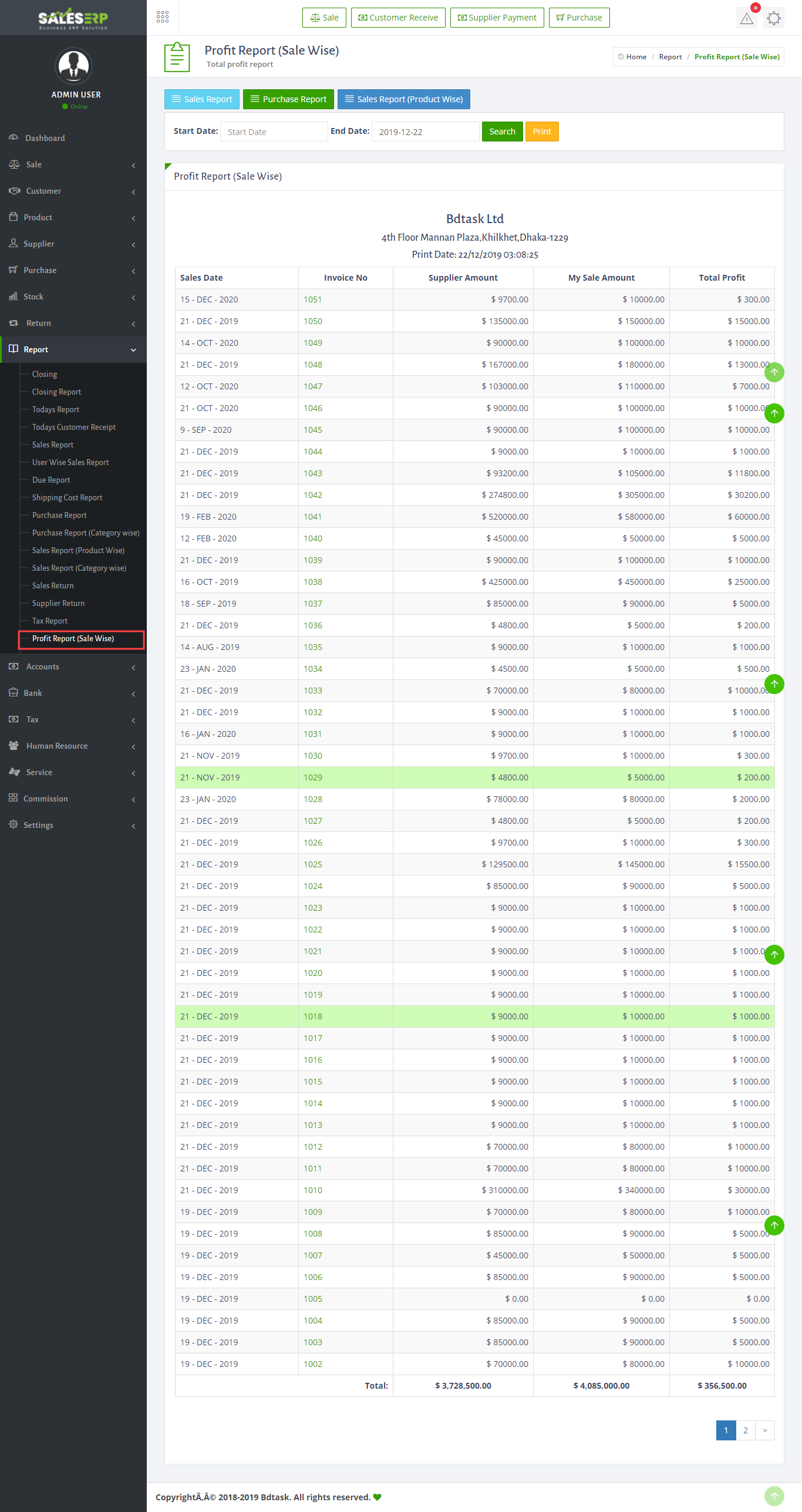Click the Profit Report document icon
Viewport: 802px width, 1512px height.
point(177,57)
